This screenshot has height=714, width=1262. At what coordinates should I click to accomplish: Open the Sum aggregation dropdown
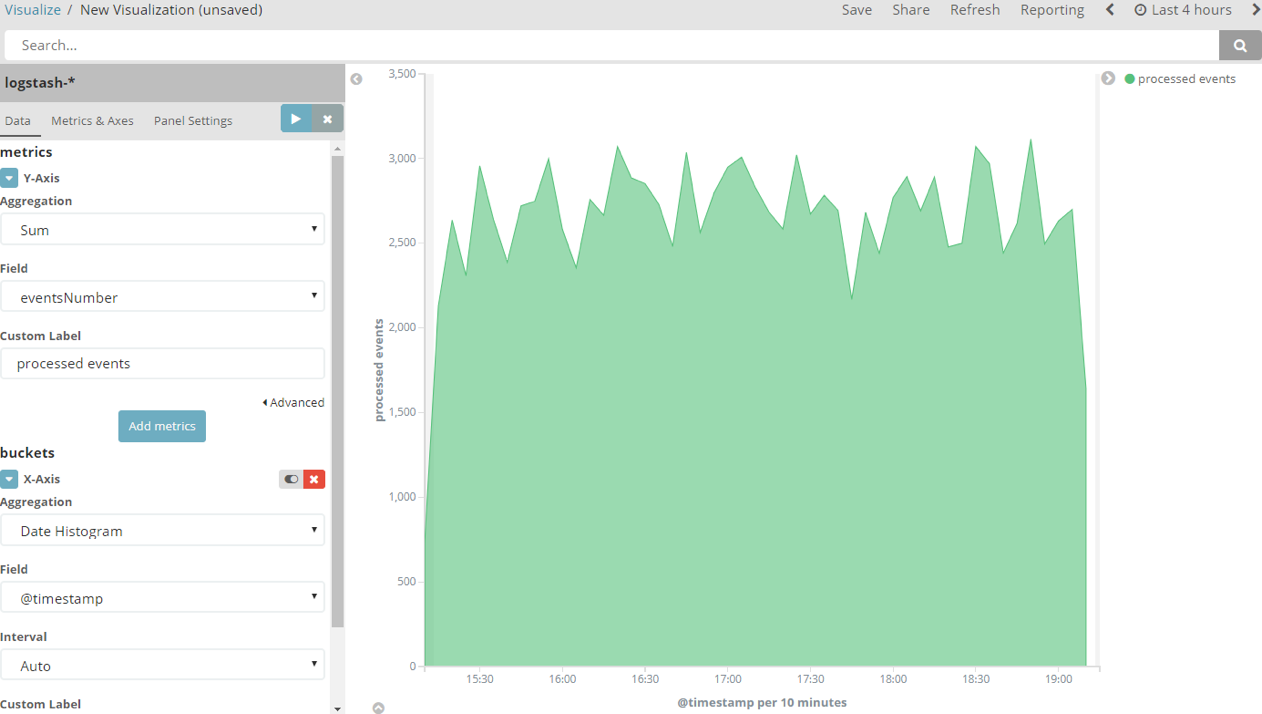(162, 229)
